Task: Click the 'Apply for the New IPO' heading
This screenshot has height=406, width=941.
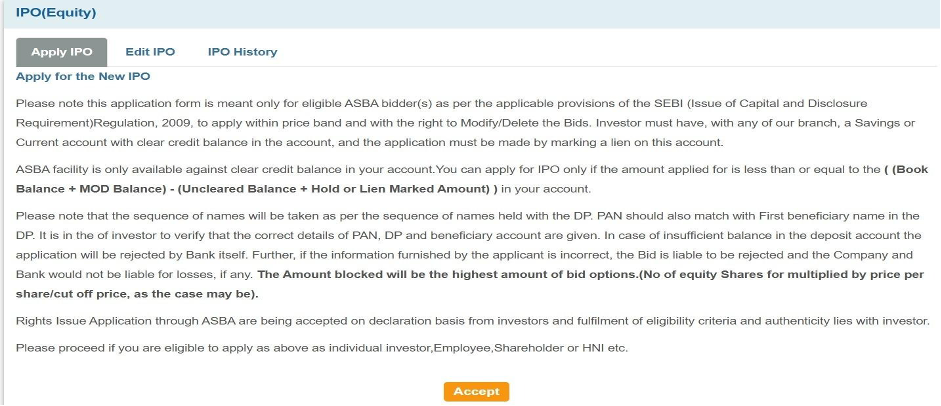Action: 83,76
